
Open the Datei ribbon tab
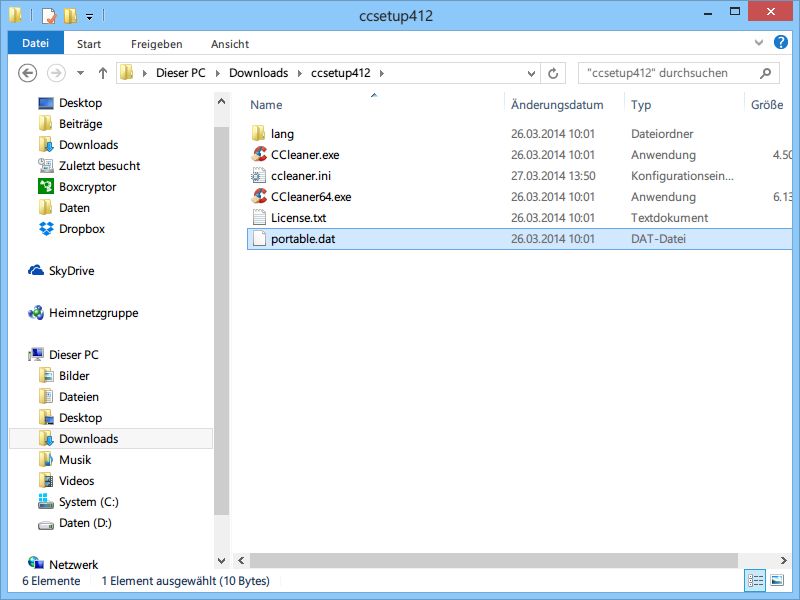36,43
